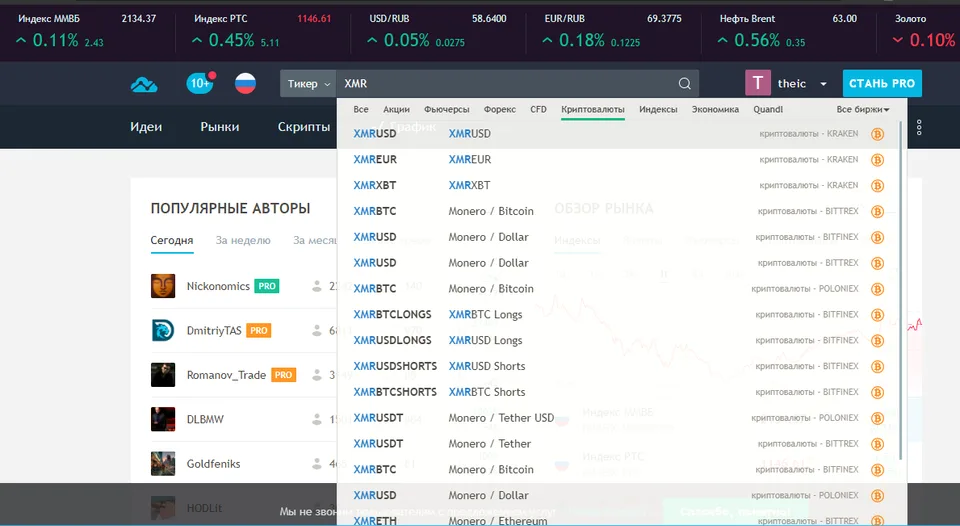The height and width of the screenshot is (526, 960).
Task: Select the XMRUSD Kraken result
Action: [618, 133]
